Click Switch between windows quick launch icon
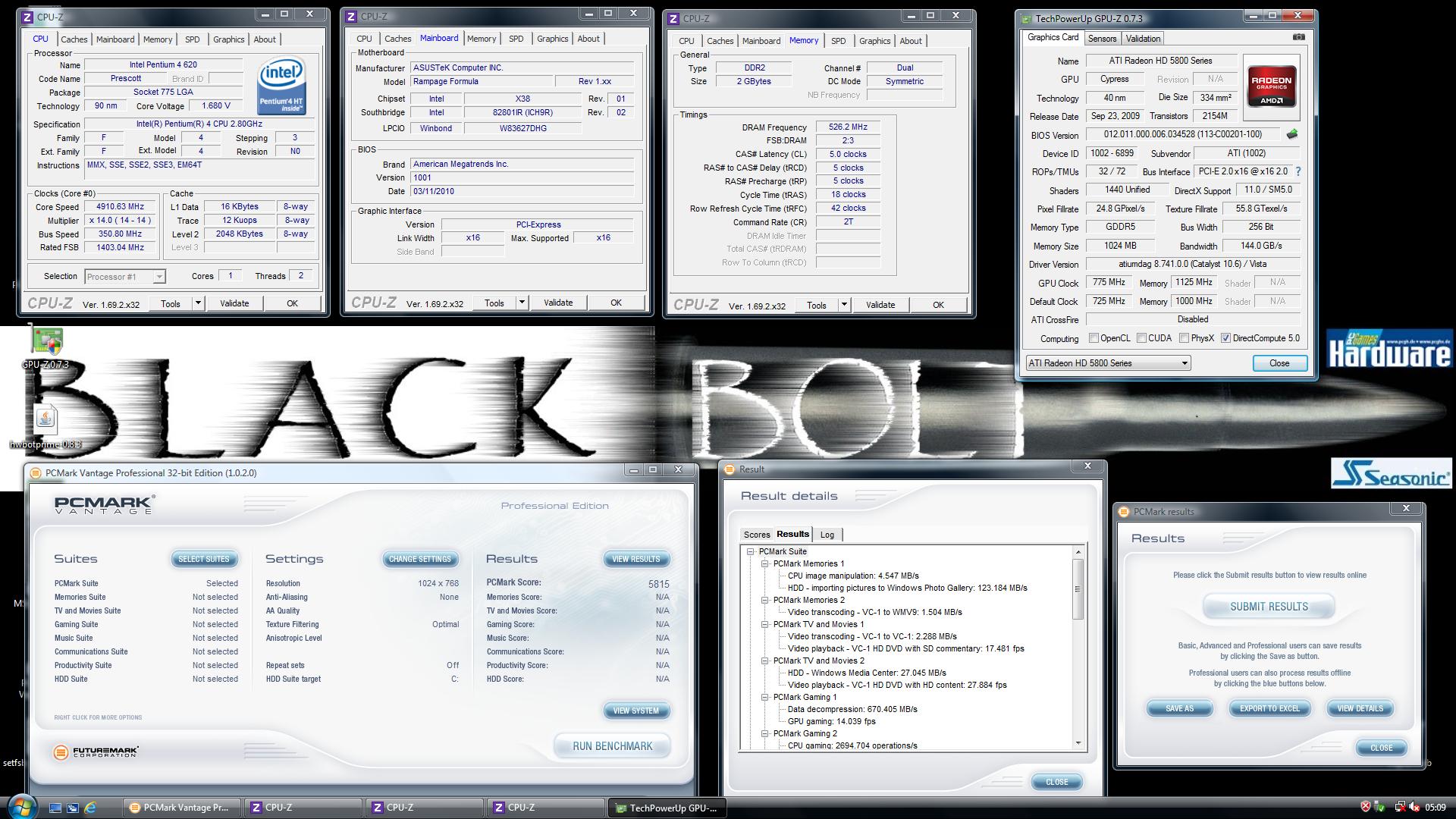Viewport: 1456px width, 819px height. (x=73, y=808)
